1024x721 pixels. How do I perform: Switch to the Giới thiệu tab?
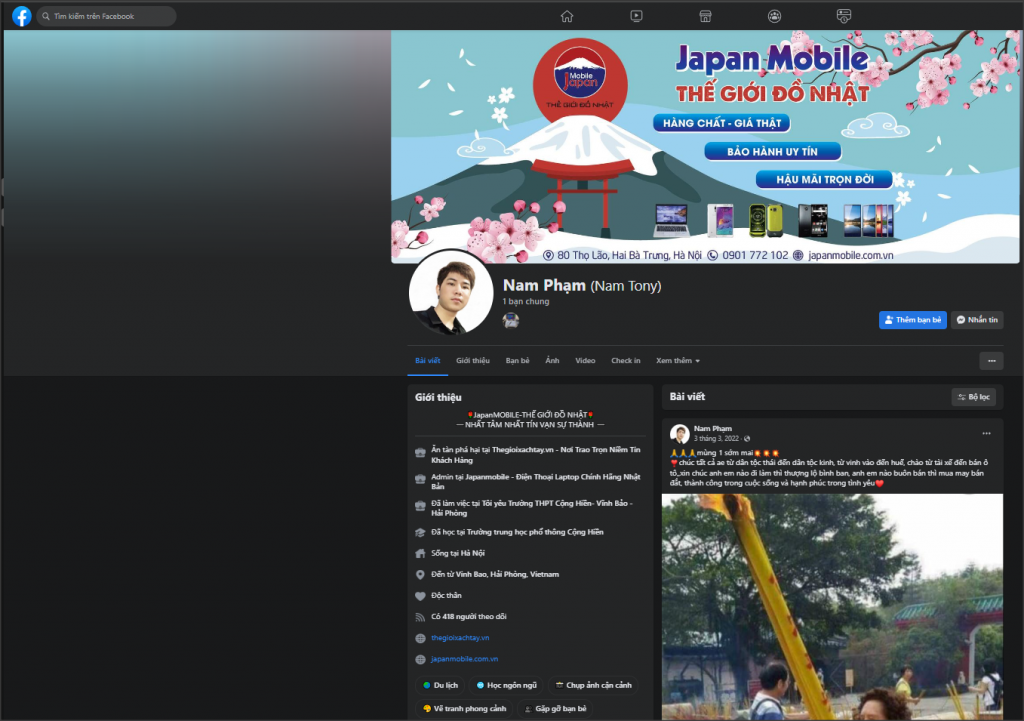tap(473, 361)
